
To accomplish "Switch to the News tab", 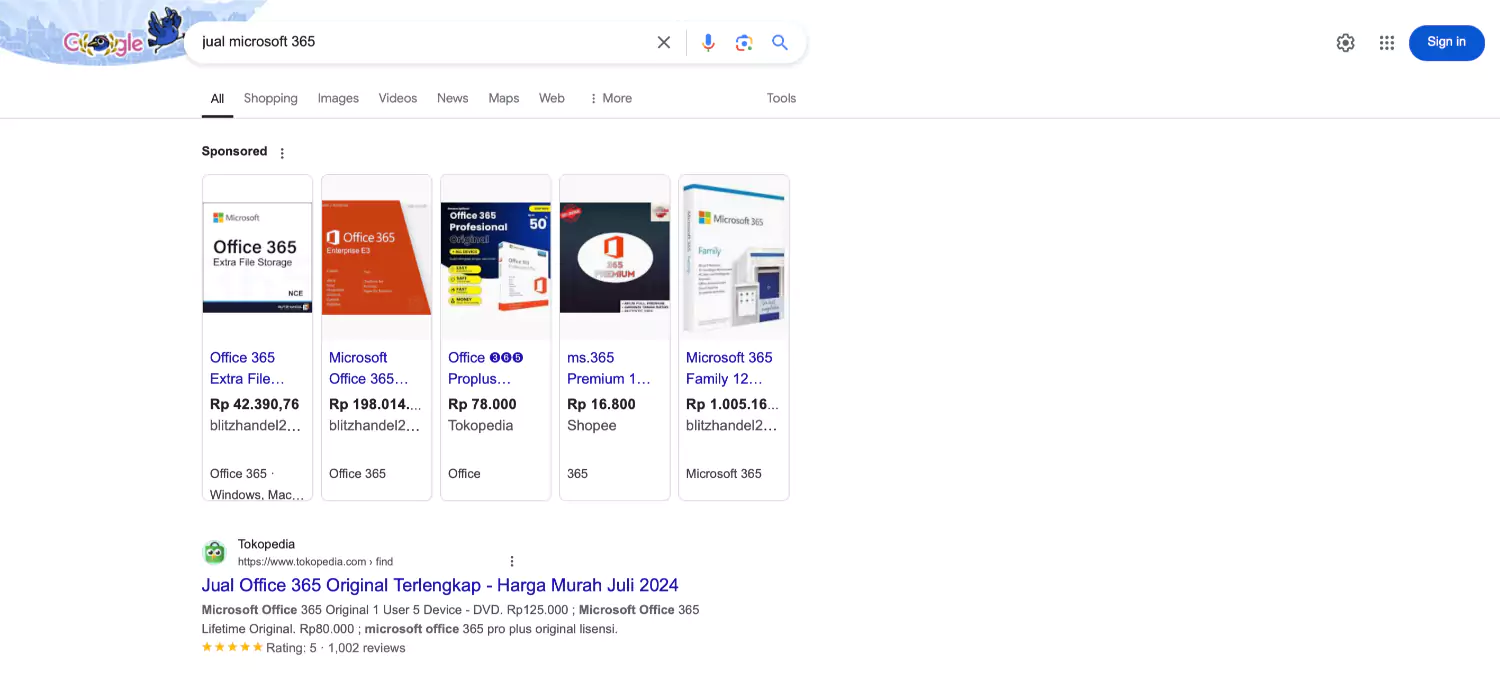I will point(453,98).
